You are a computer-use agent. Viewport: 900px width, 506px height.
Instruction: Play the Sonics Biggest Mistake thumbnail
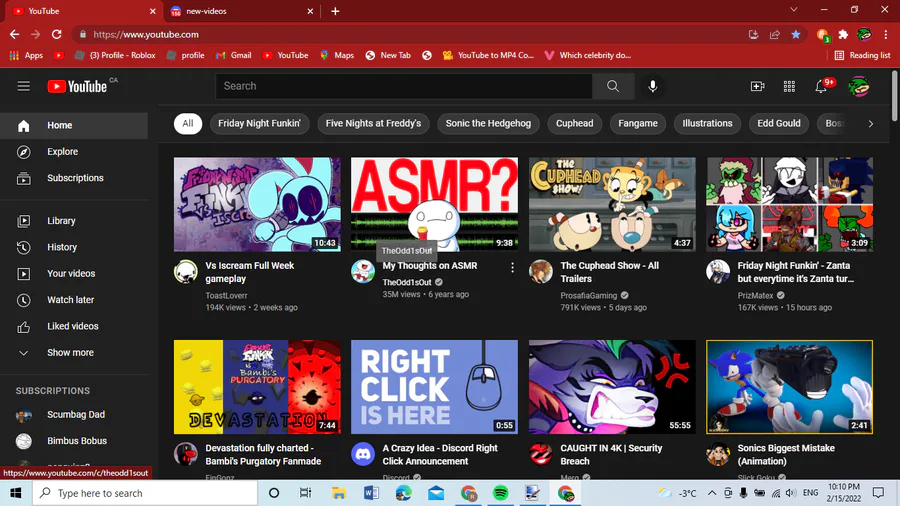coord(790,387)
